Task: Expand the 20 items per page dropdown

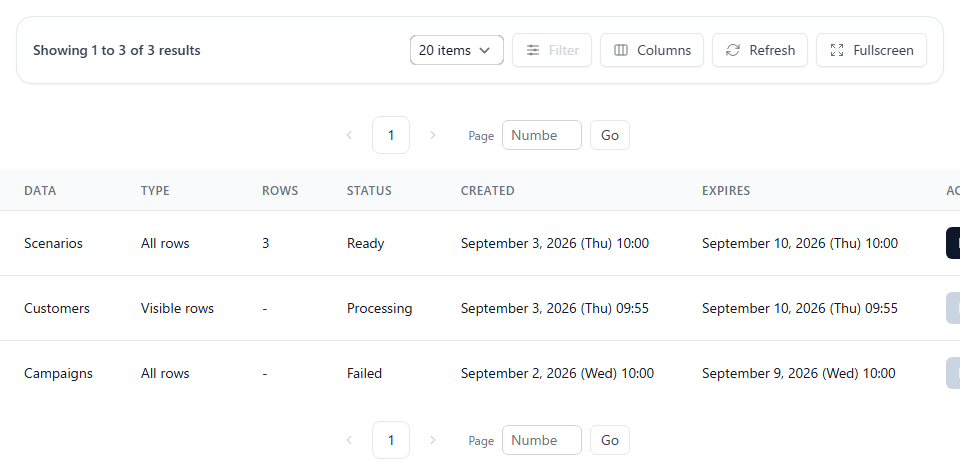Action: 457,50
